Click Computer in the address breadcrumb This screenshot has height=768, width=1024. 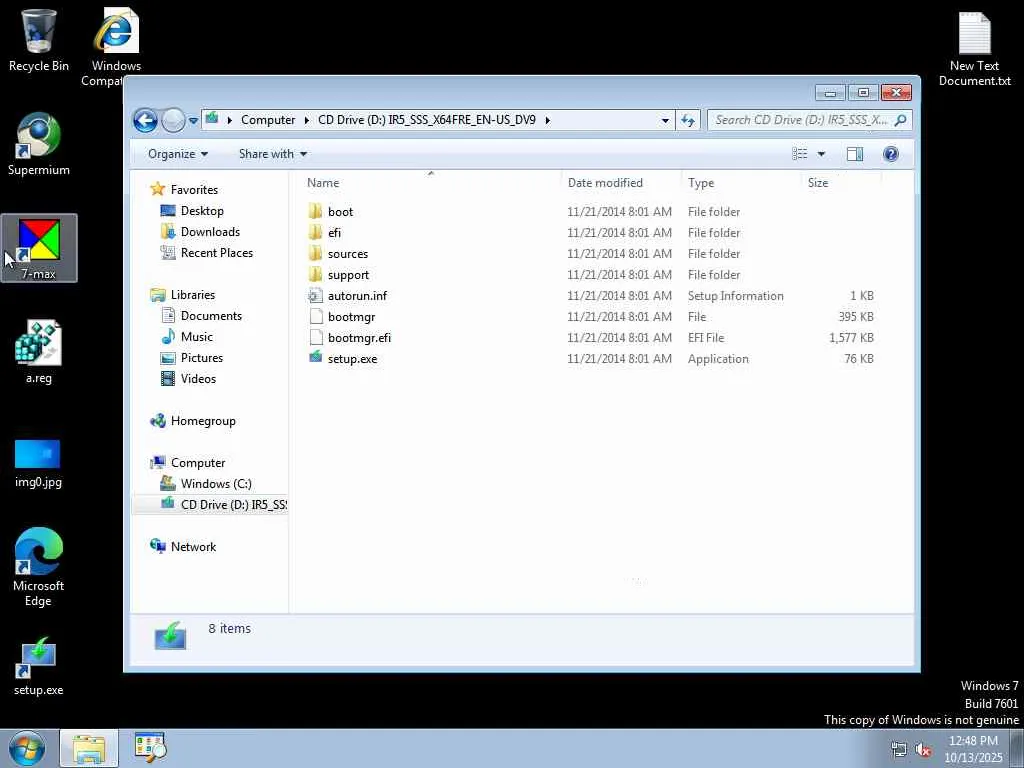click(x=268, y=120)
